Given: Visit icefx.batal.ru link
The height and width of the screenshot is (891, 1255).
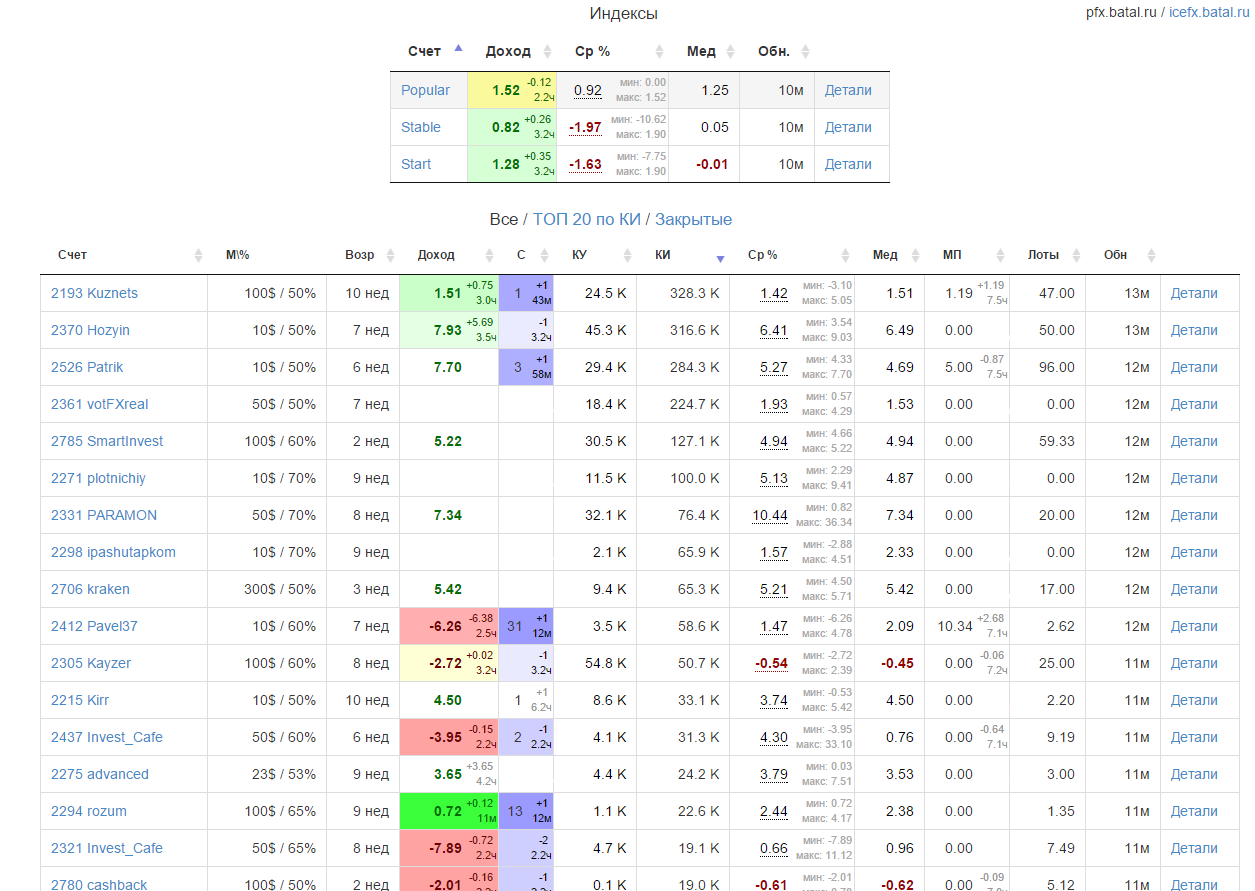Looking at the screenshot, I should point(1209,12).
